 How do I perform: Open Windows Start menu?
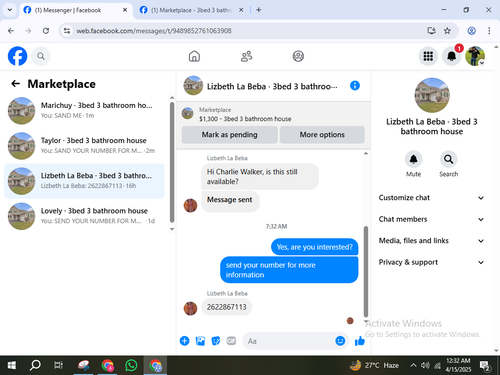pos(12,365)
